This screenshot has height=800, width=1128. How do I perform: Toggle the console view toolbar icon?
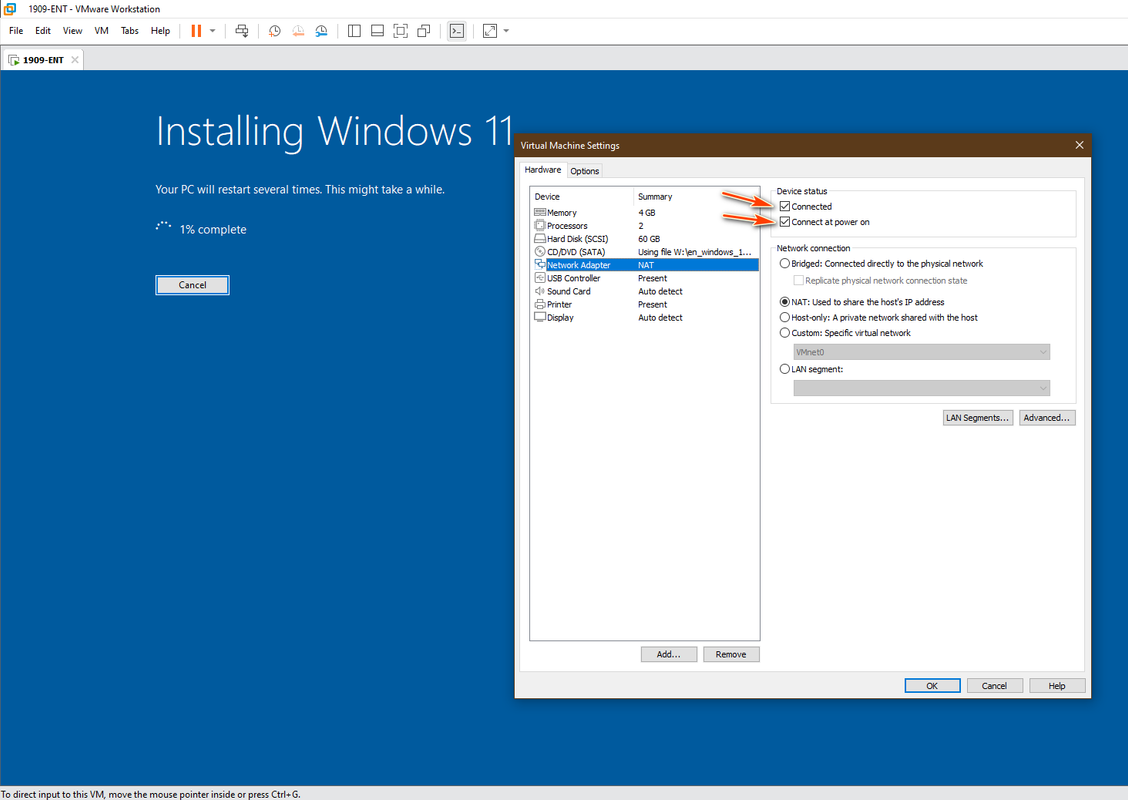[x=457, y=31]
